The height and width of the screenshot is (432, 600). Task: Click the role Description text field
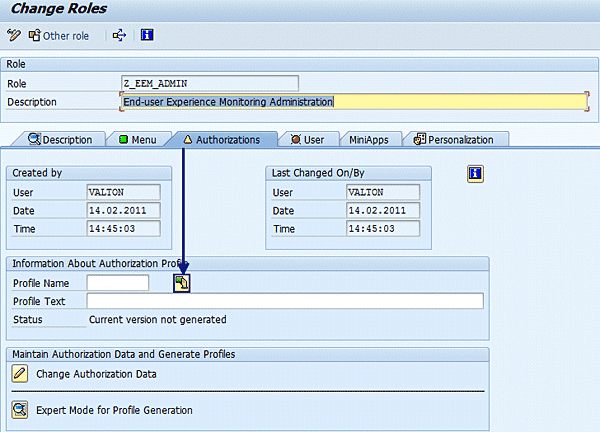pos(352,101)
